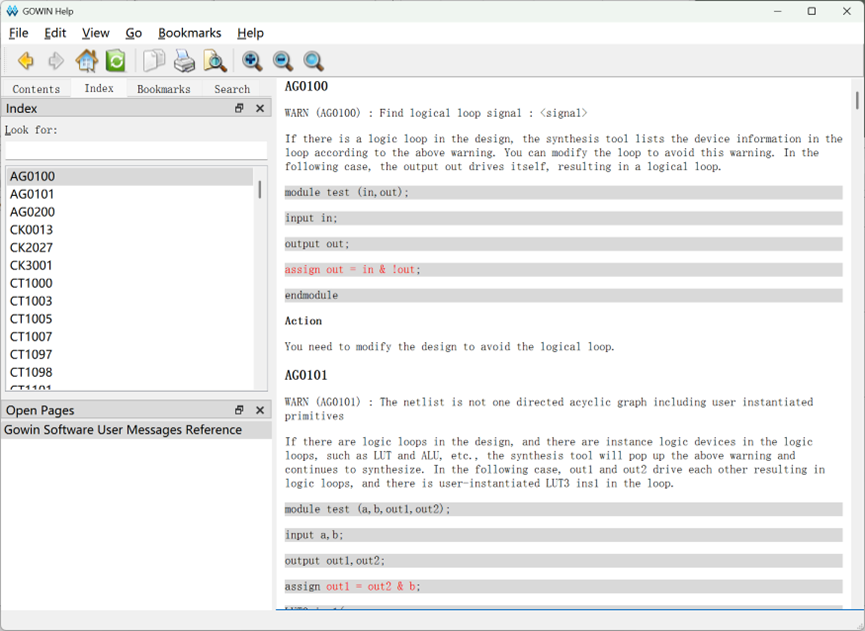Open the Bookmarks menu
Viewport: 865px width, 631px height.
pos(190,33)
